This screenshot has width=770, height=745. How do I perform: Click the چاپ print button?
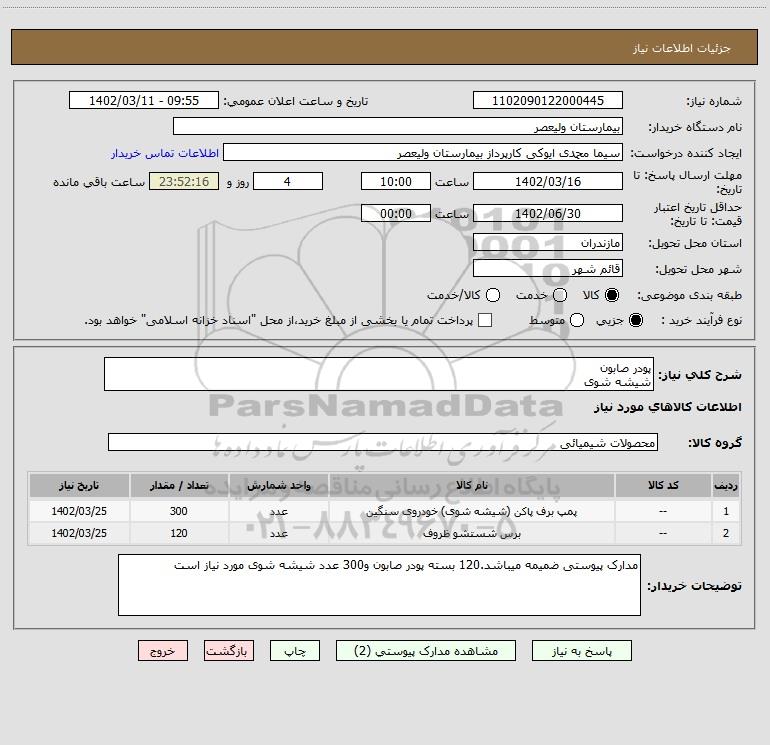tap(295, 651)
